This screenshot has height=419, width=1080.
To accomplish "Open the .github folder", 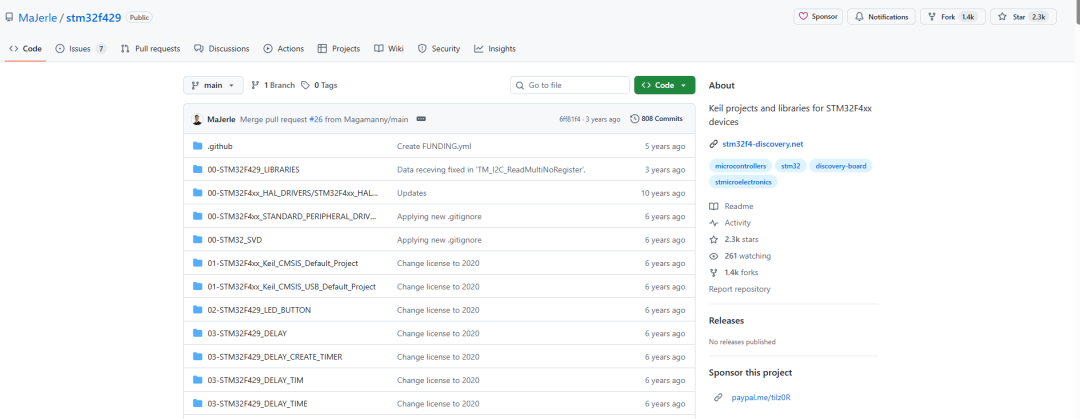I will tap(220, 146).
